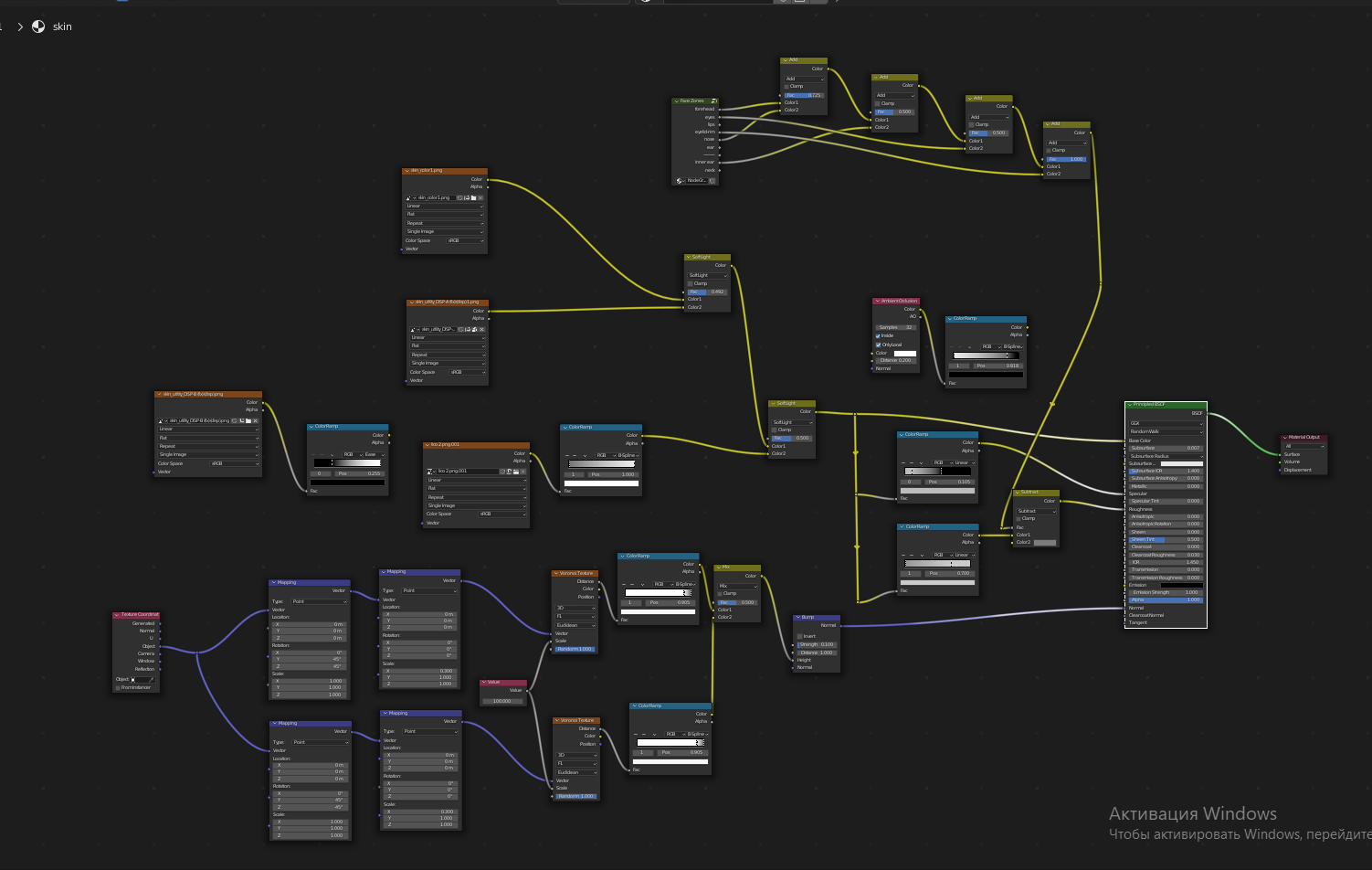
Task: Open image browser icon in lico 2.png.001 node
Action: pos(431,472)
